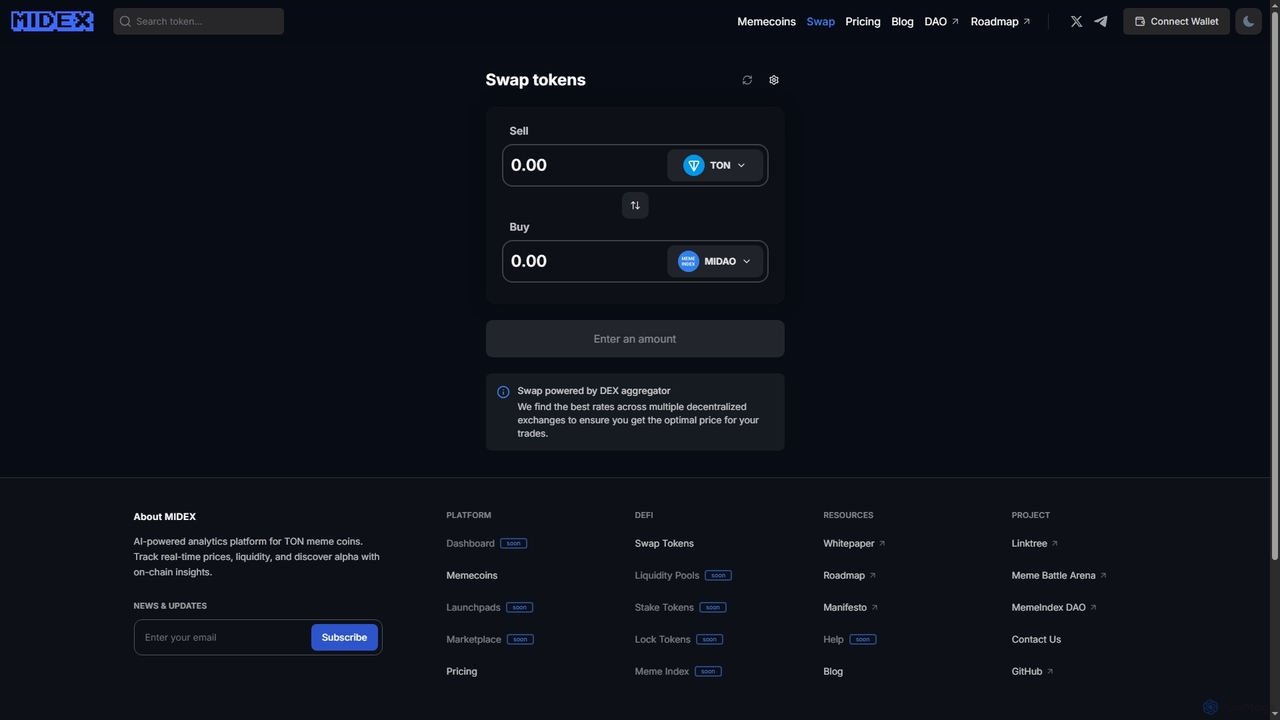1280x720 pixels.
Task: Click the info icon in aggregator notice
Action: point(503,392)
